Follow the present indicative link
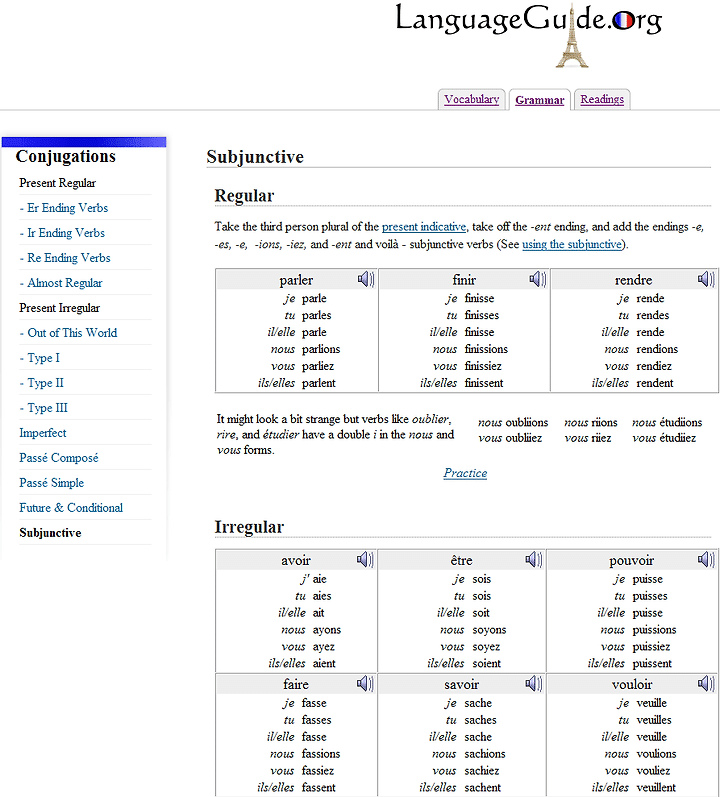The width and height of the screenshot is (720, 797). 424,227
